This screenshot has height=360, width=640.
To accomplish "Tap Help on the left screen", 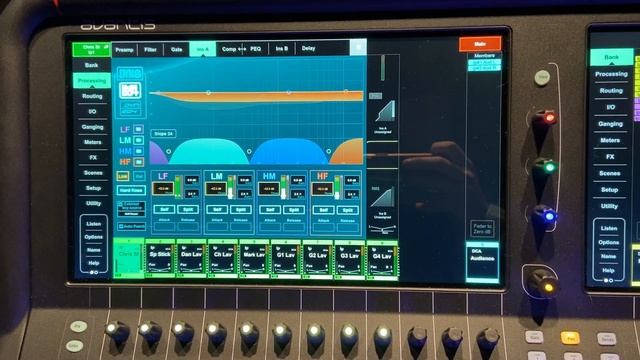I will [93, 263].
